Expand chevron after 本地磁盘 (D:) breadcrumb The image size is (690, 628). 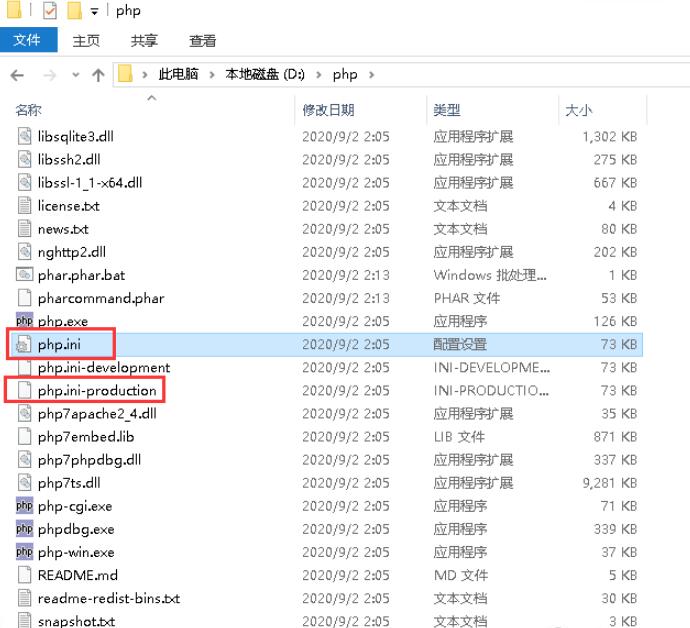pos(319,75)
